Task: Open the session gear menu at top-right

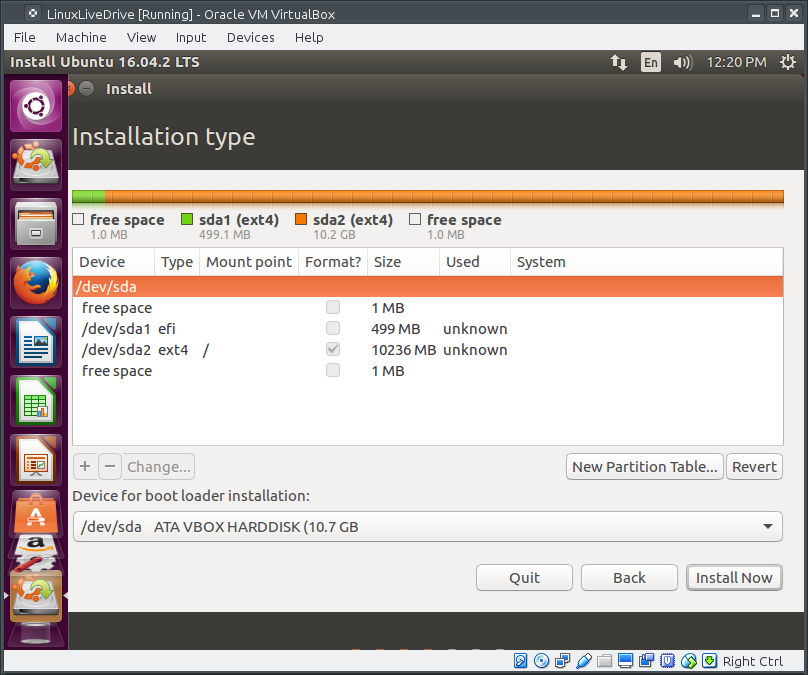Action: pyautogui.click(x=788, y=61)
